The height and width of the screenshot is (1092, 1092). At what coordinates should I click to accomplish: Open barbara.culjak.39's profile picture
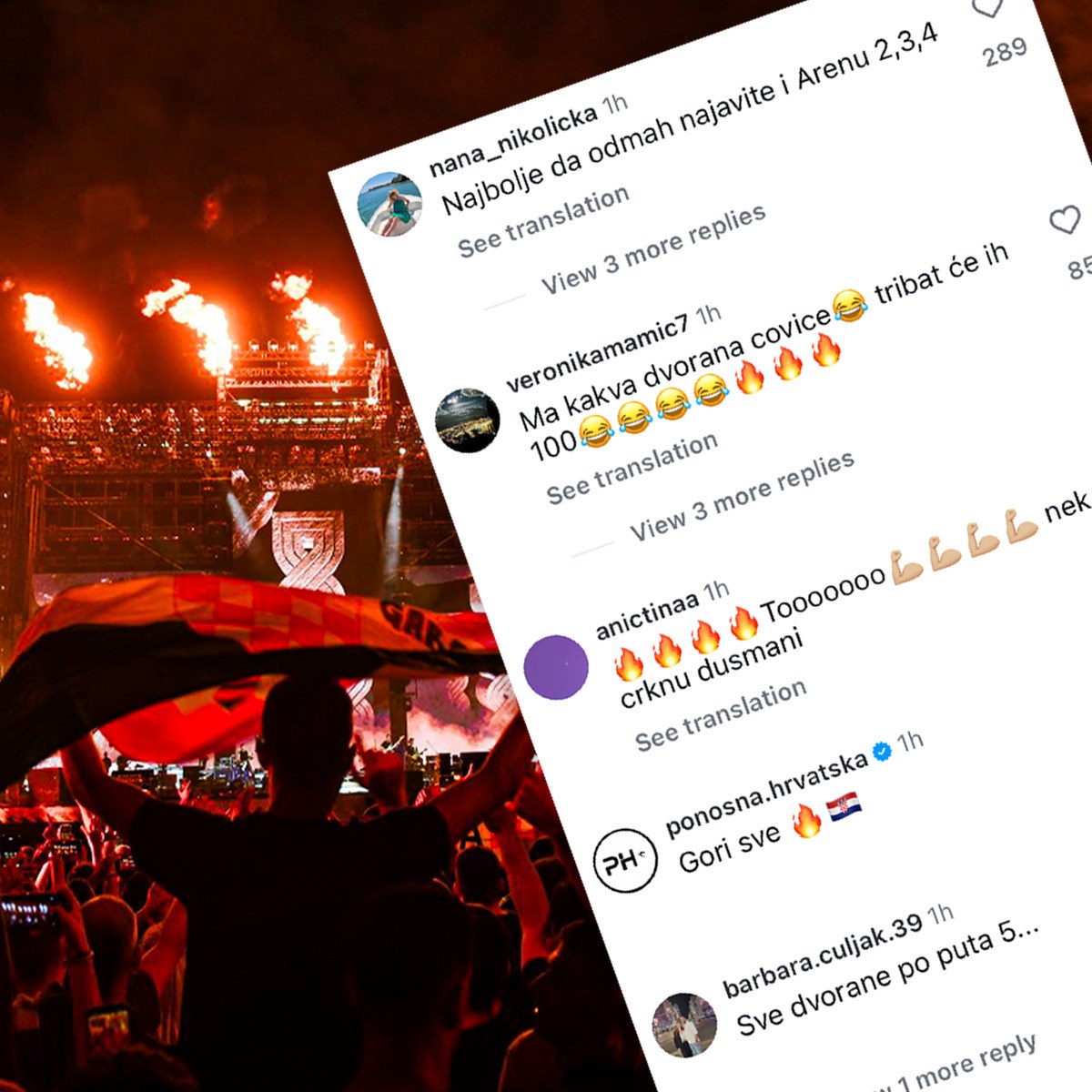coord(684,1025)
